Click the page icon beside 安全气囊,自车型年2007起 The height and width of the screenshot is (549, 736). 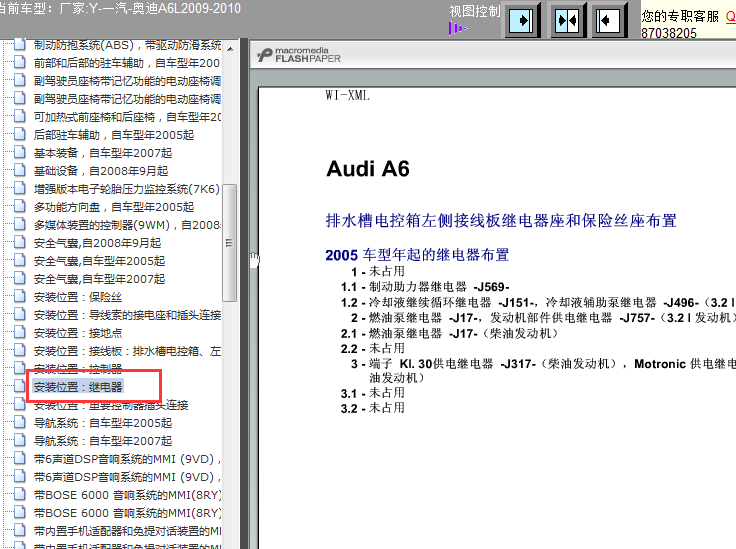19,278
